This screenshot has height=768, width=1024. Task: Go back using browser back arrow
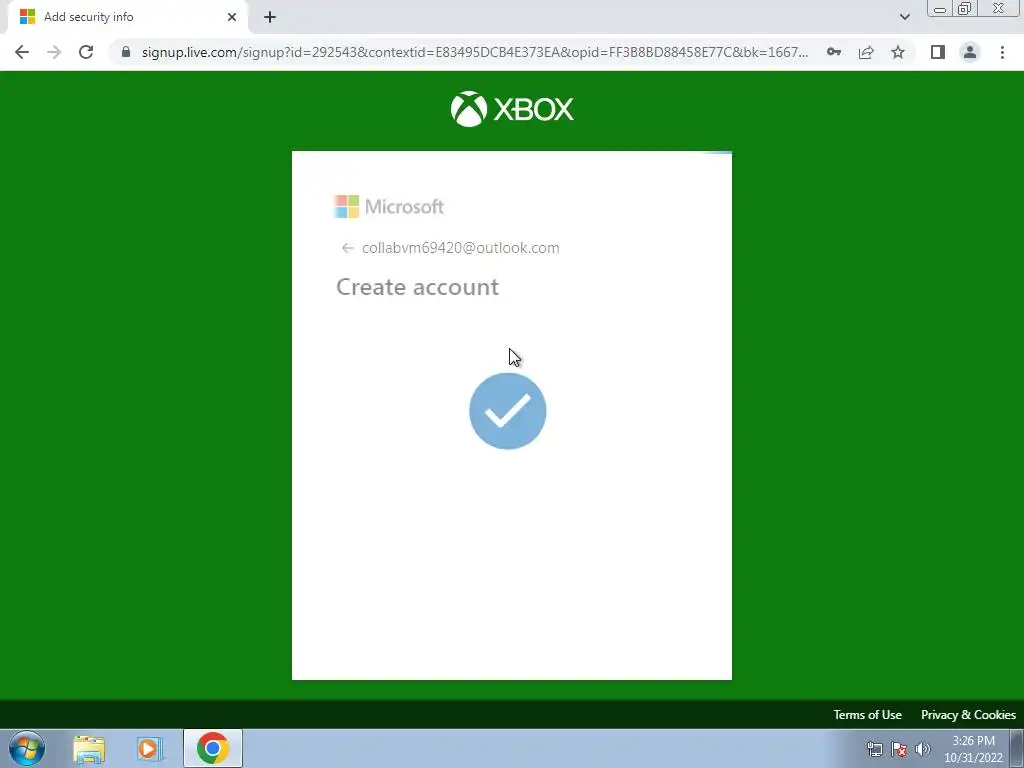tap(22, 52)
